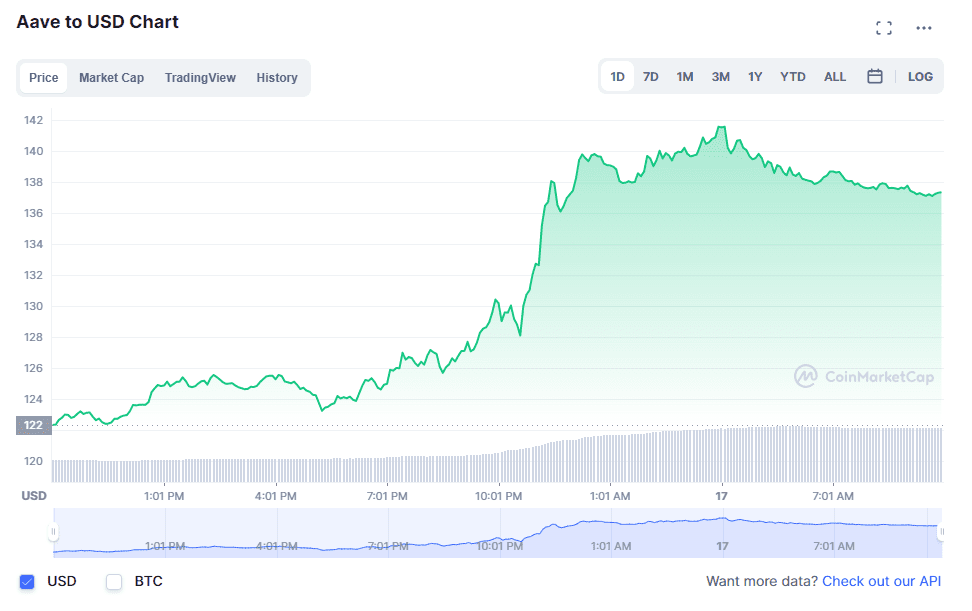Image resolution: width=972 pixels, height=611 pixels.
Task: Follow the Check out our API link
Action: 881,581
